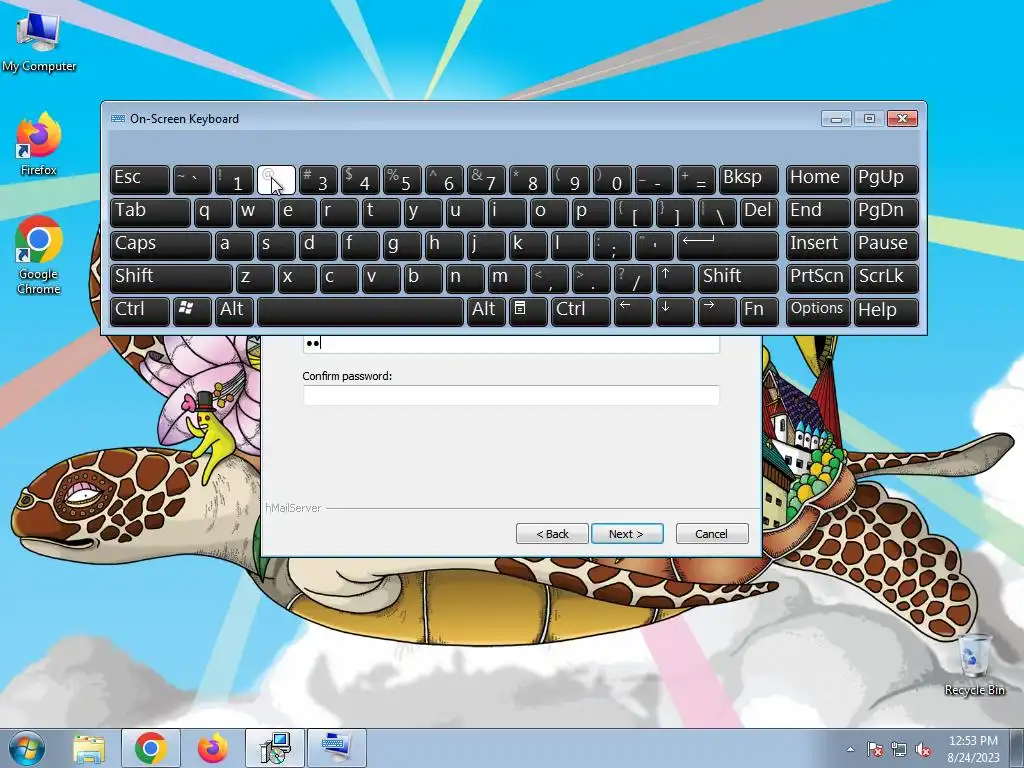Image resolution: width=1024 pixels, height=768 pixels.
Task: Tap the right arrow key
Action: [716, 311]
